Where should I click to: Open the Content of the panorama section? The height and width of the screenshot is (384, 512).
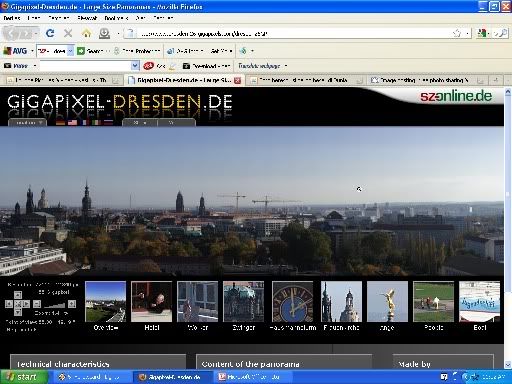pos(284,363)
